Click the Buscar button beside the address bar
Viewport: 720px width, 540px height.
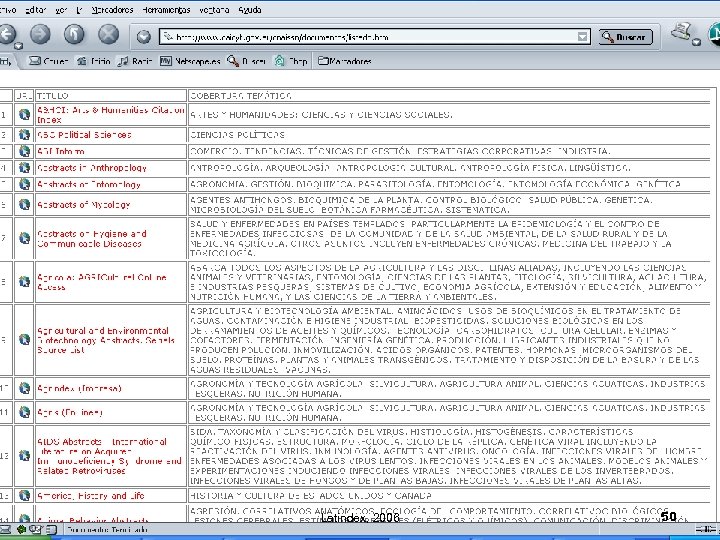[x=625, y=37]
